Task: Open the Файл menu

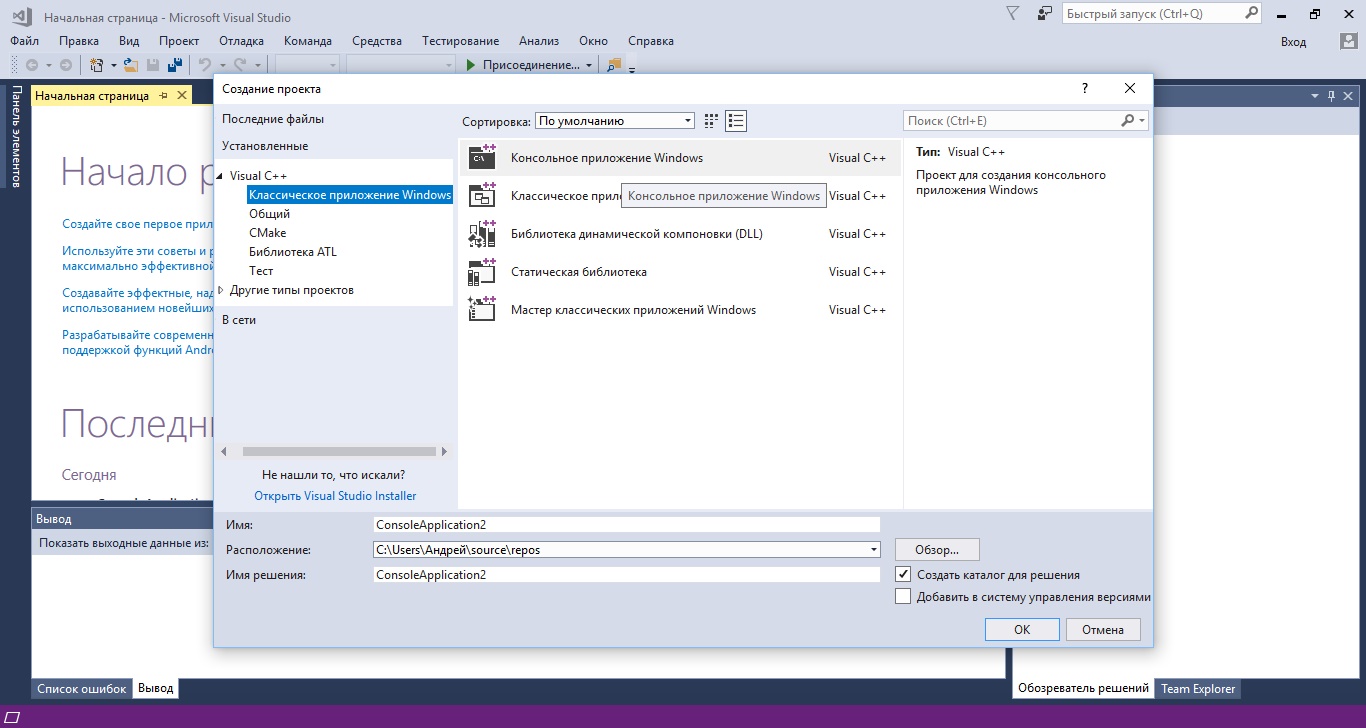Action: point(24,41)
